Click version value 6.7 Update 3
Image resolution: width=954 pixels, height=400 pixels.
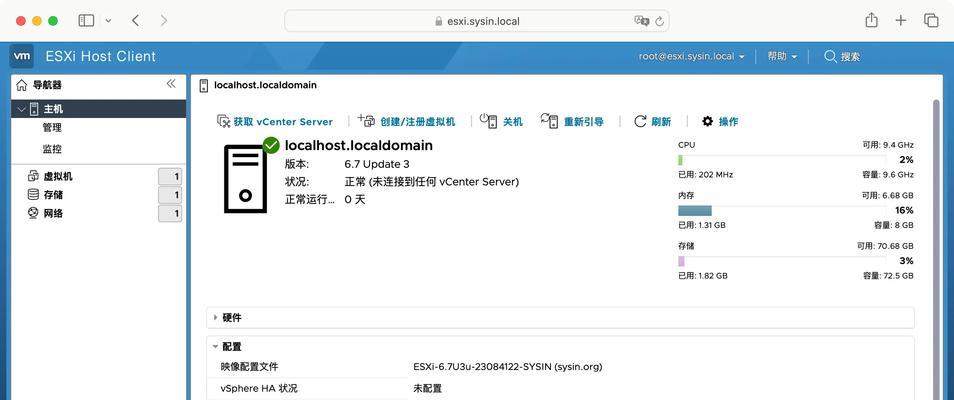377,164
